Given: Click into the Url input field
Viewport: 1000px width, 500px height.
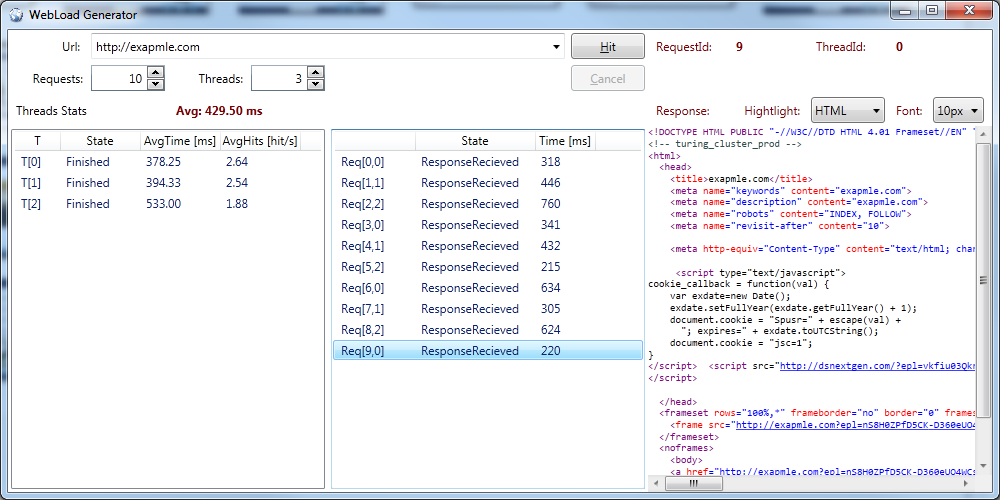Looking at the screenshot, I should click(320, 47).
